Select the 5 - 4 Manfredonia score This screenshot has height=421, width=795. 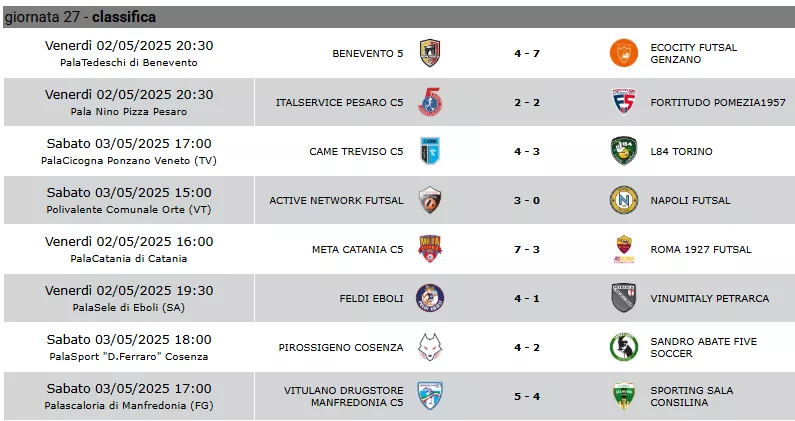[x=527, y=396]
